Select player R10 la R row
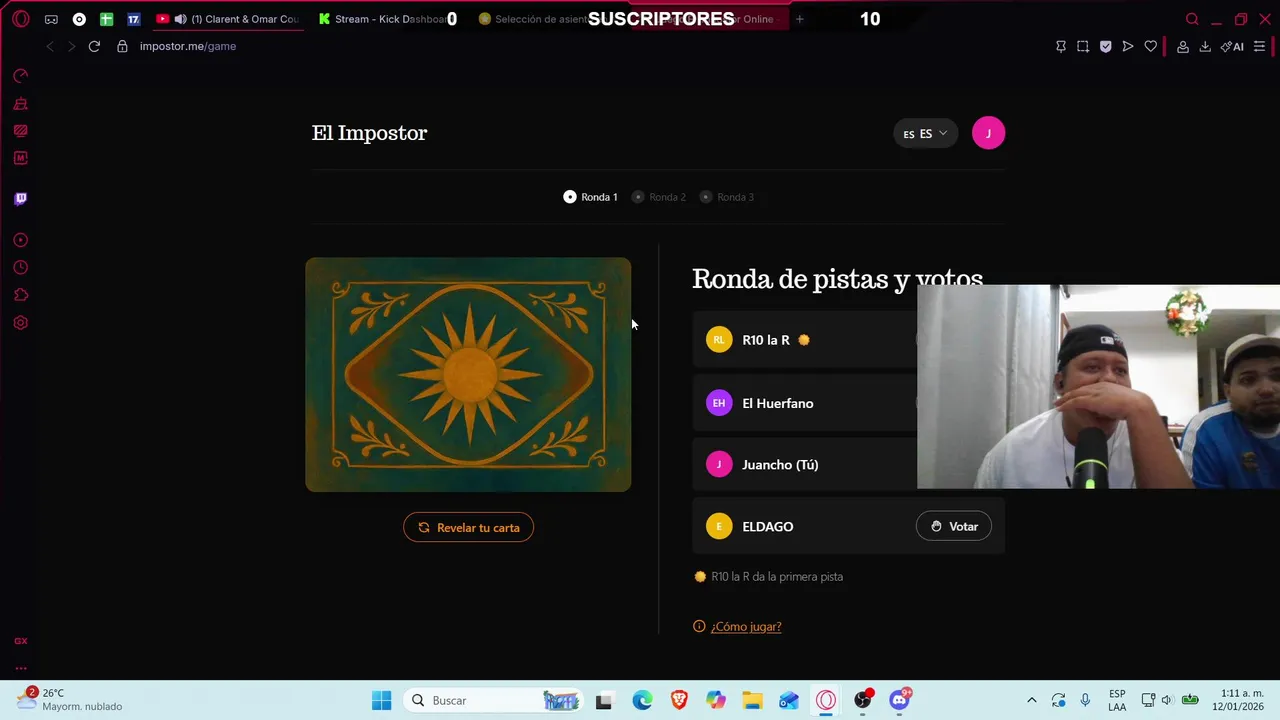 (x=804, y=340)
